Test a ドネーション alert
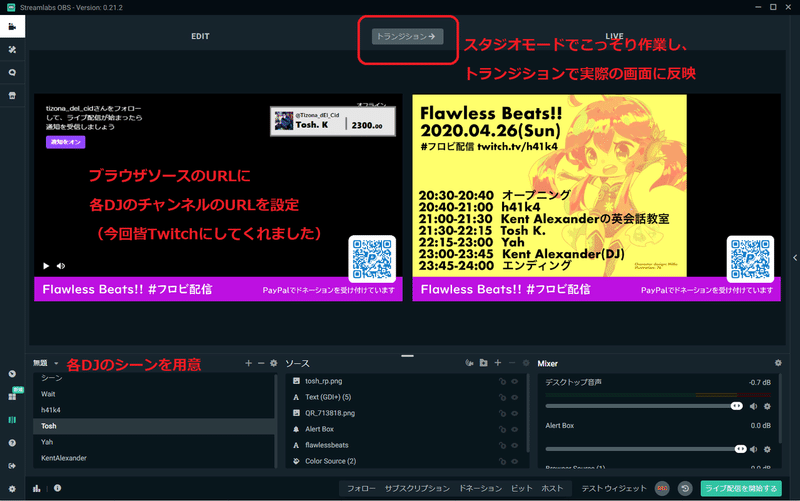 tap(480, 488)
